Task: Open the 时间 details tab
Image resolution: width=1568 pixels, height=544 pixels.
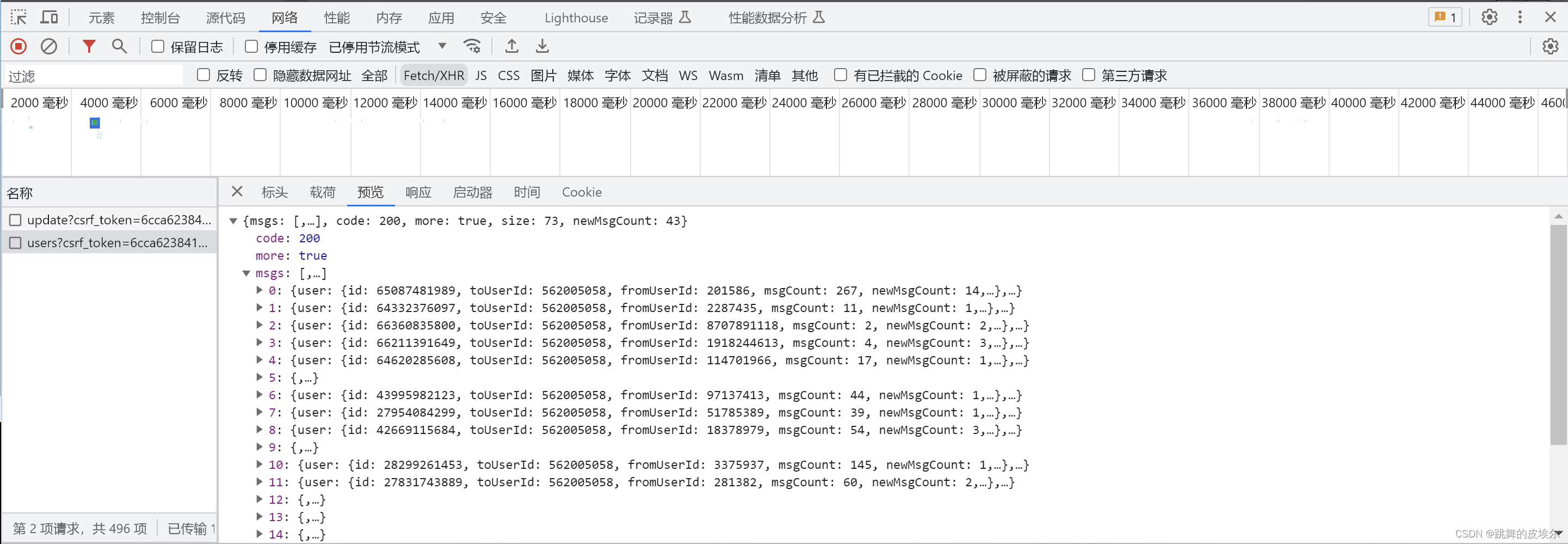Action: pos(527,193)
